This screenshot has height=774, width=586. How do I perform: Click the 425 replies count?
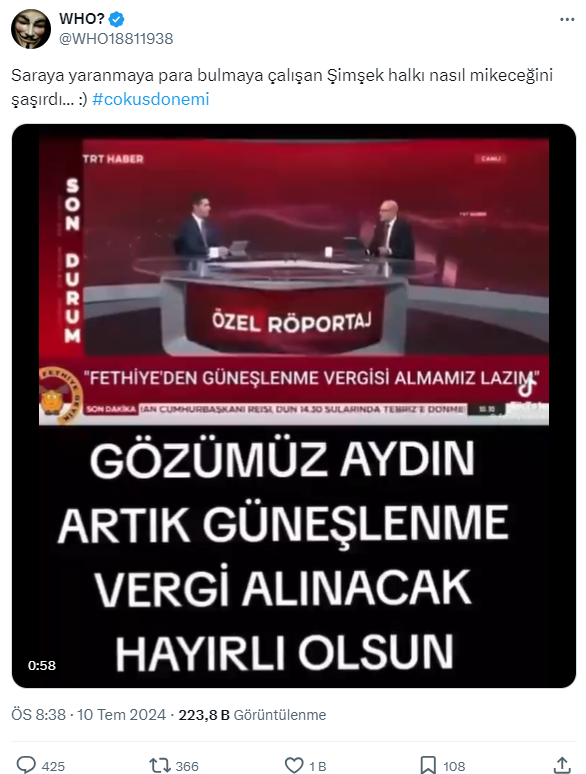53,766
